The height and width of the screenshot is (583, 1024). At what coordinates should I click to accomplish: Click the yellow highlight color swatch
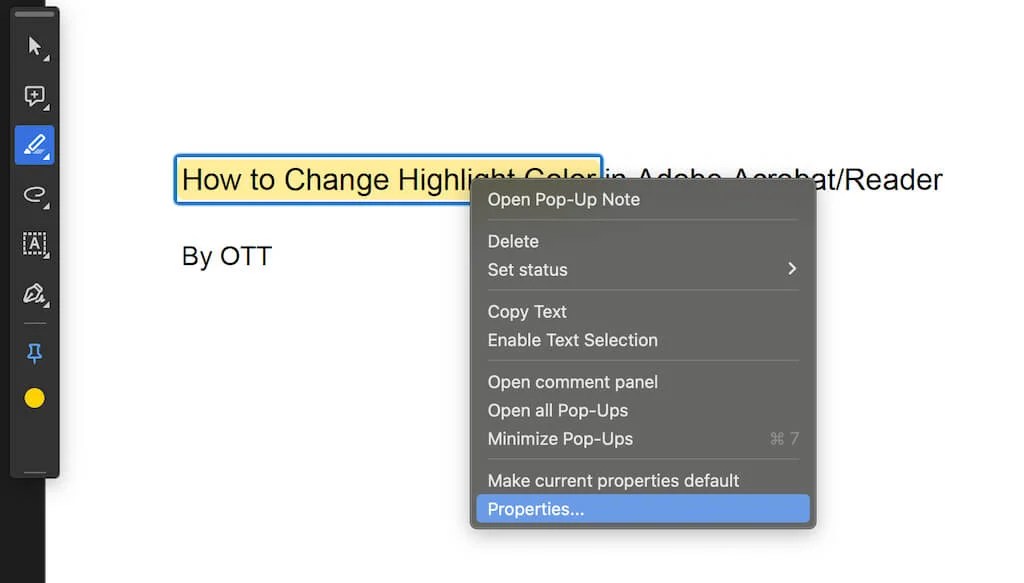click(x=35, y=397)
